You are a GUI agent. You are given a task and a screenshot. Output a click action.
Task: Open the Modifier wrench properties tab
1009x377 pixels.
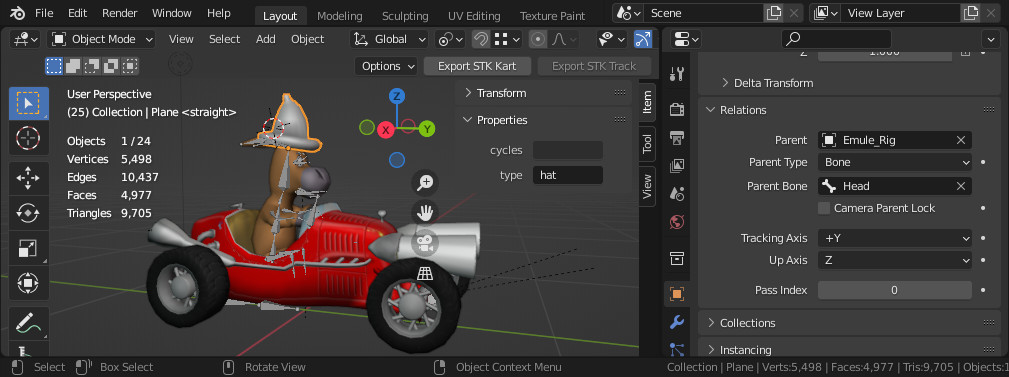click(x=676, y=322)
